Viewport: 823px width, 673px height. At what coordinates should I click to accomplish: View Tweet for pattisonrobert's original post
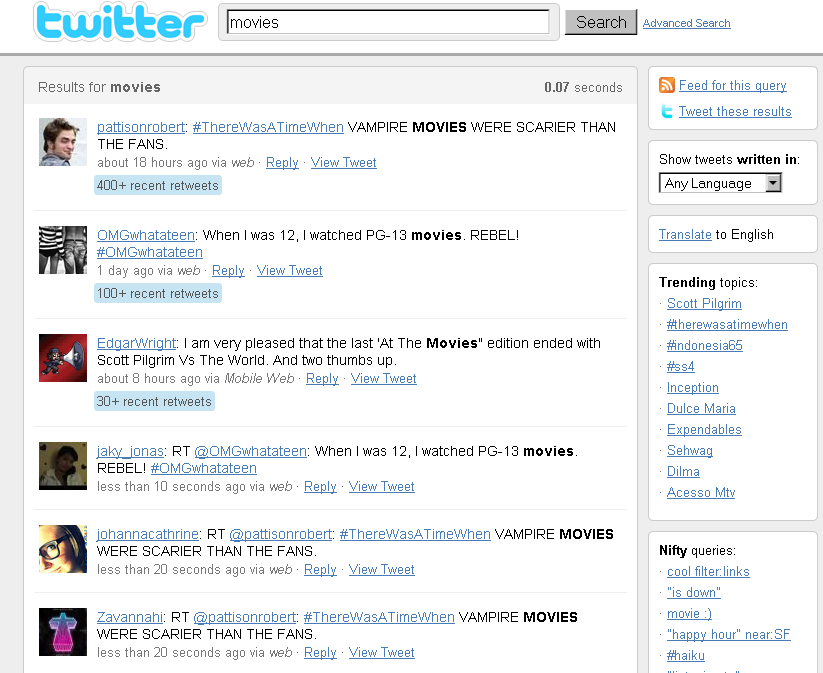click(344, 163)
